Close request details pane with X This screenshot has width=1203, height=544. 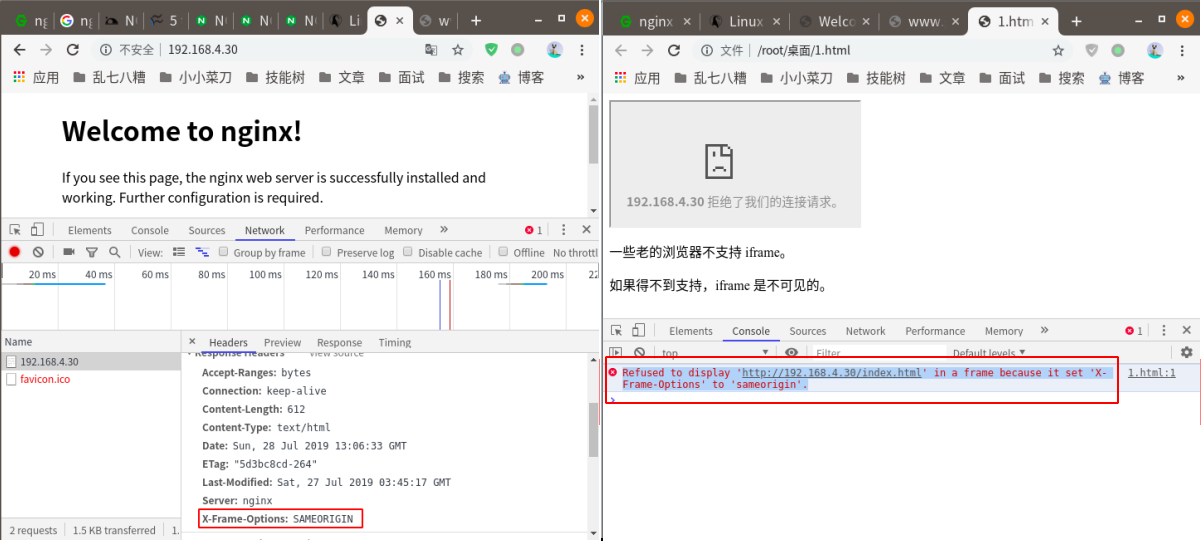pos(192,342)
